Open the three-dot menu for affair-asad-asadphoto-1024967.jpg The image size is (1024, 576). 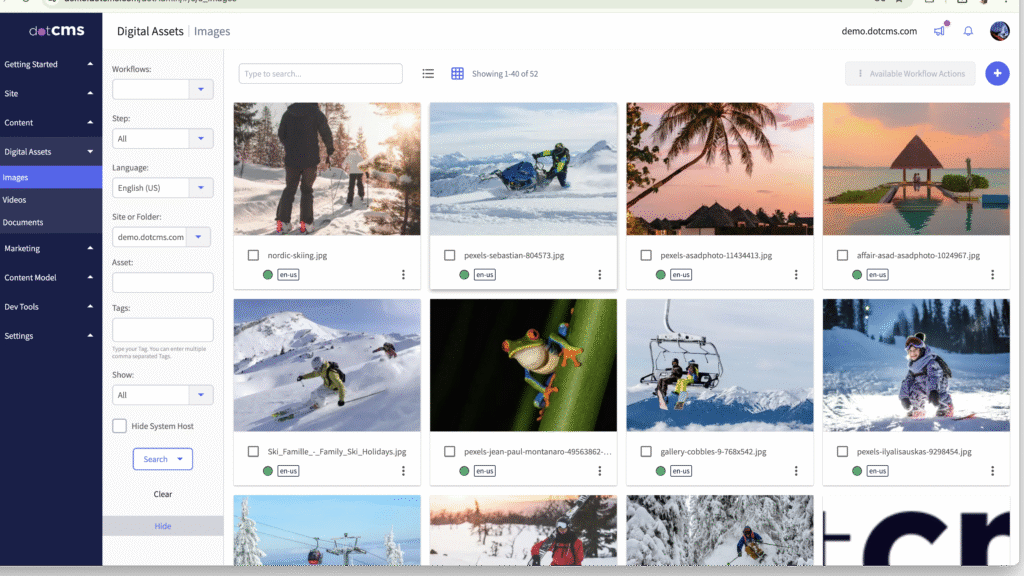(993, 275)
